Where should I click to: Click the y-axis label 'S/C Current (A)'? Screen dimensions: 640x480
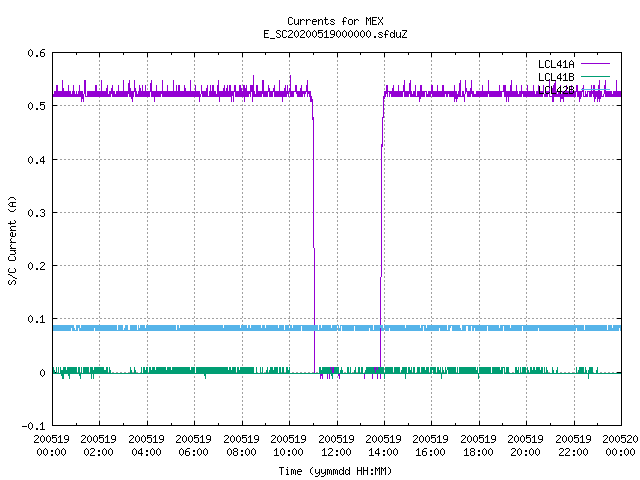point(12,241)
